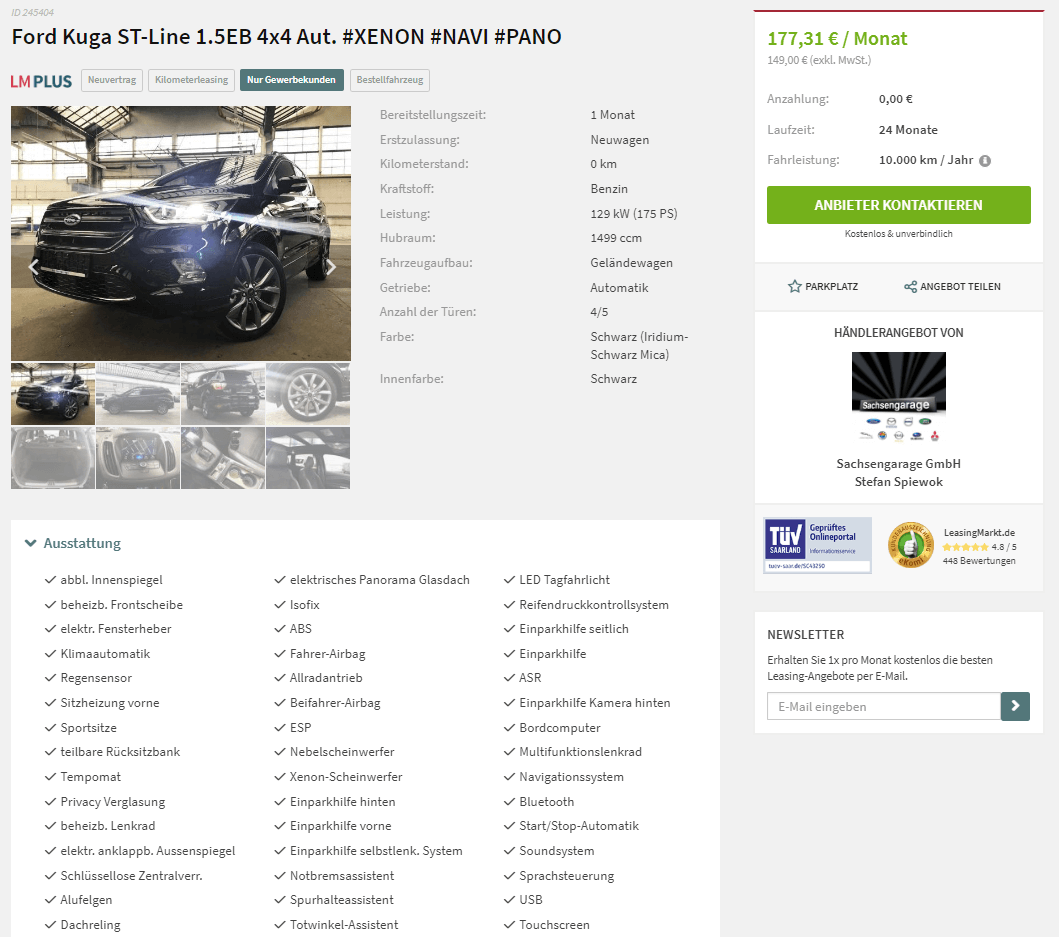Viewport: 1059px width, 937px height.
Task: Open the wheel rim thumbnail photo
Action: pyautogui.click(x=308, y=394)
